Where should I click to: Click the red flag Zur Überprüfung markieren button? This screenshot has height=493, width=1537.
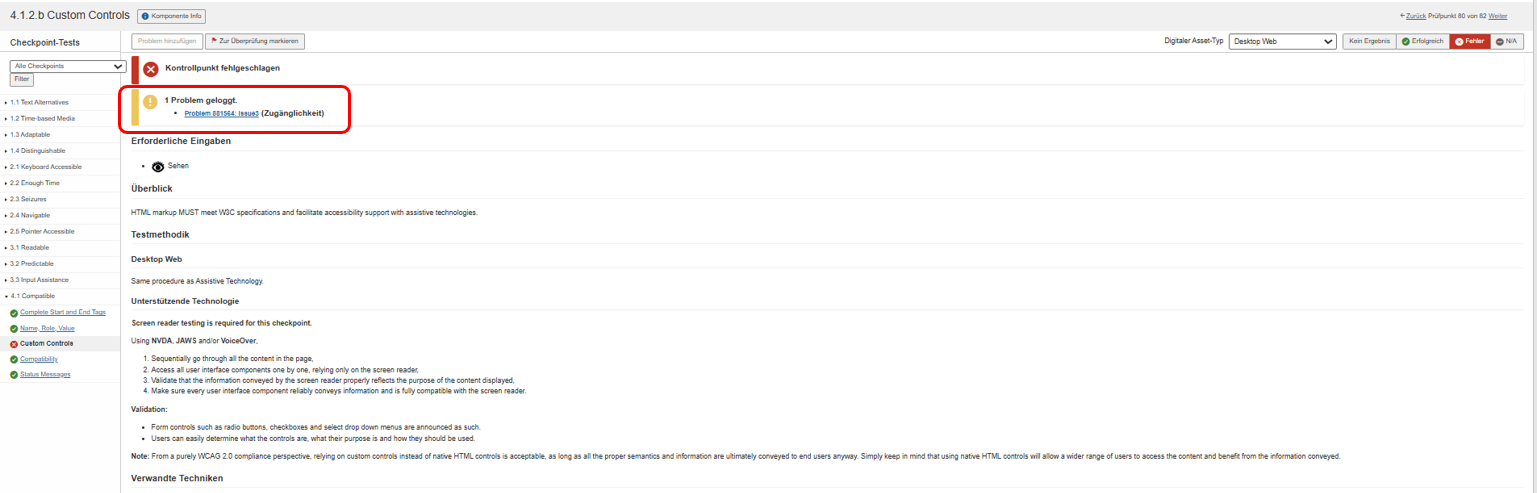[254, 41]
